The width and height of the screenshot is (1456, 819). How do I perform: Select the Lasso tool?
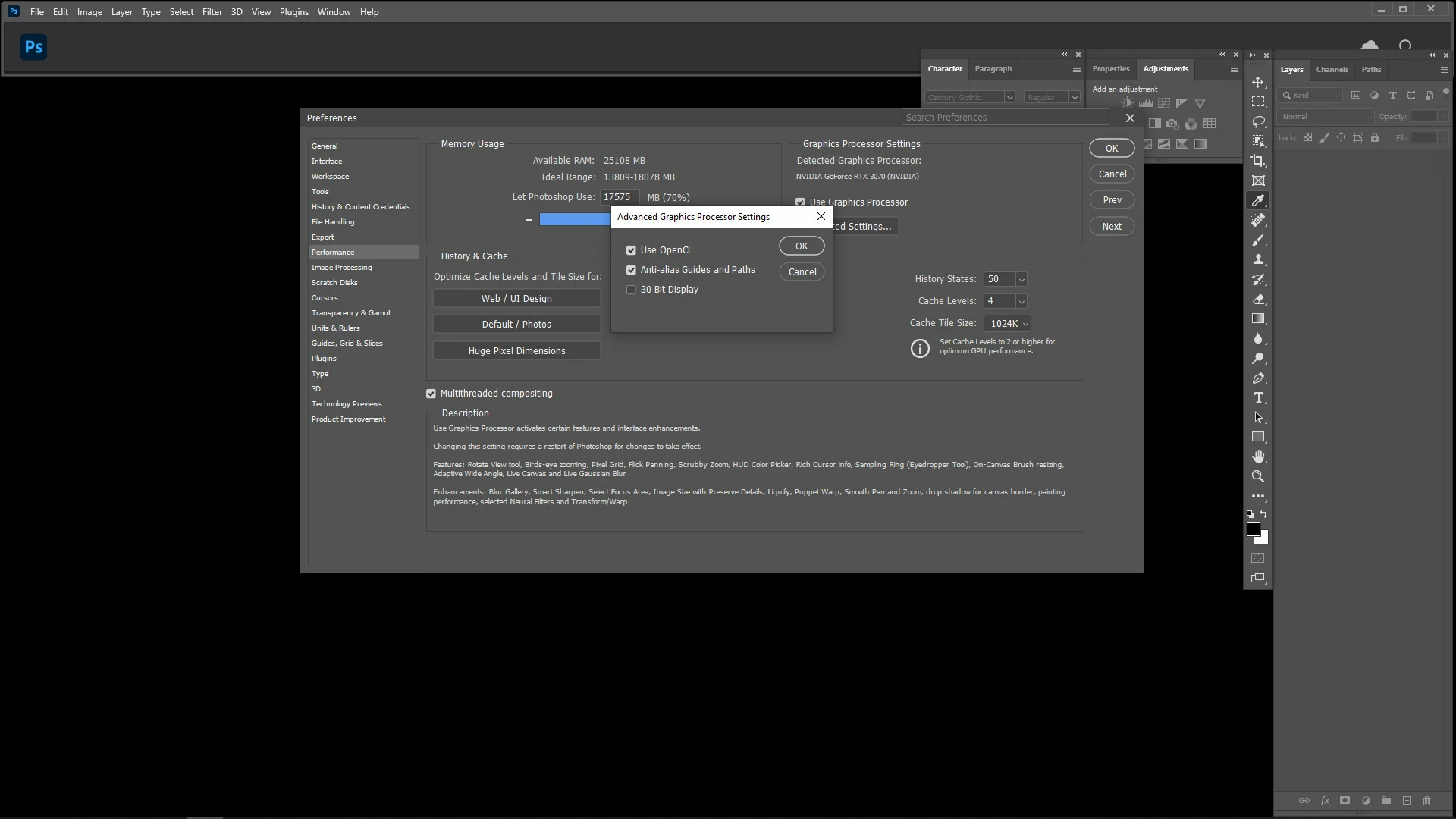1258,121
